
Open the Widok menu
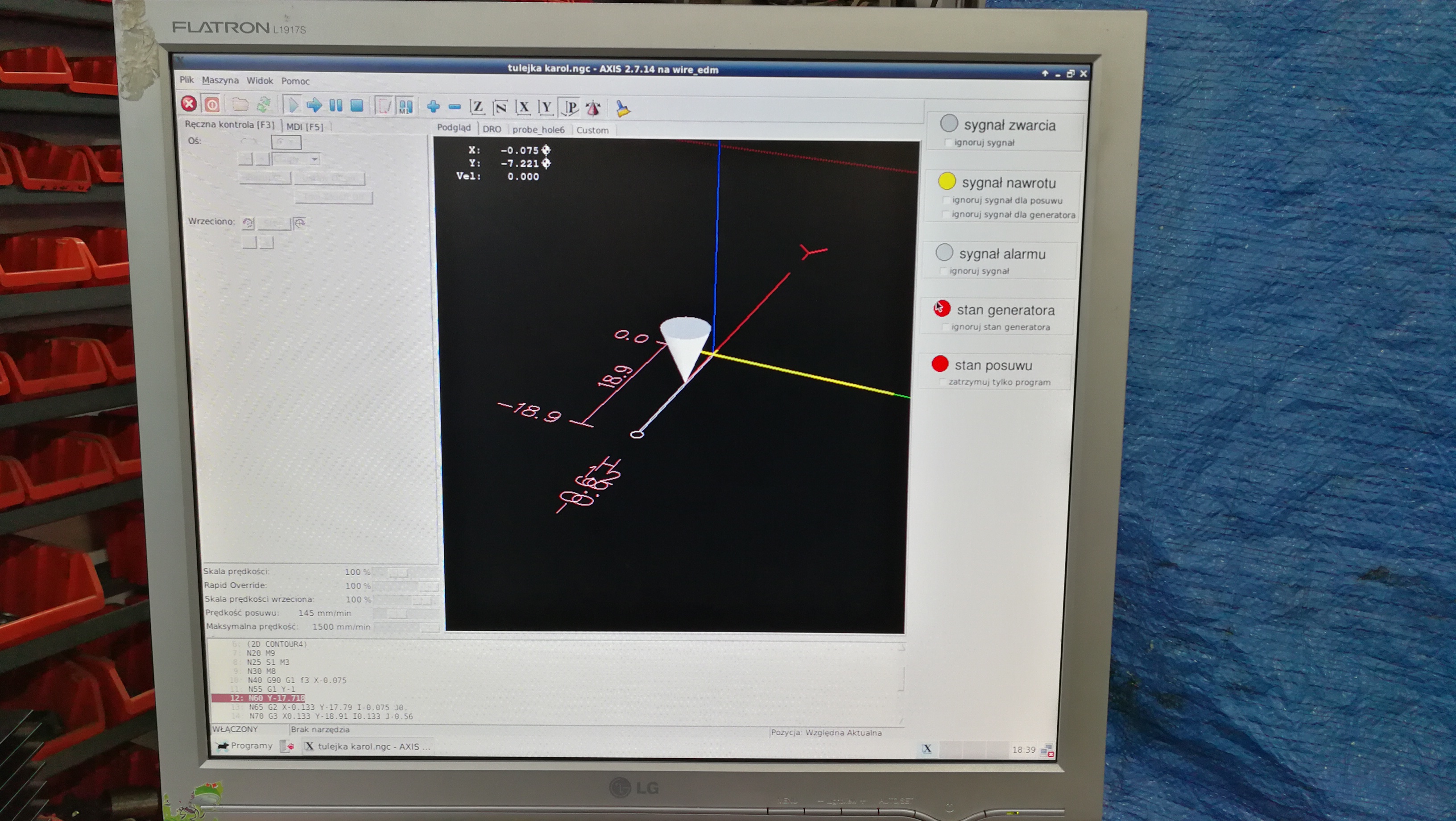click(x=260, y=81)
